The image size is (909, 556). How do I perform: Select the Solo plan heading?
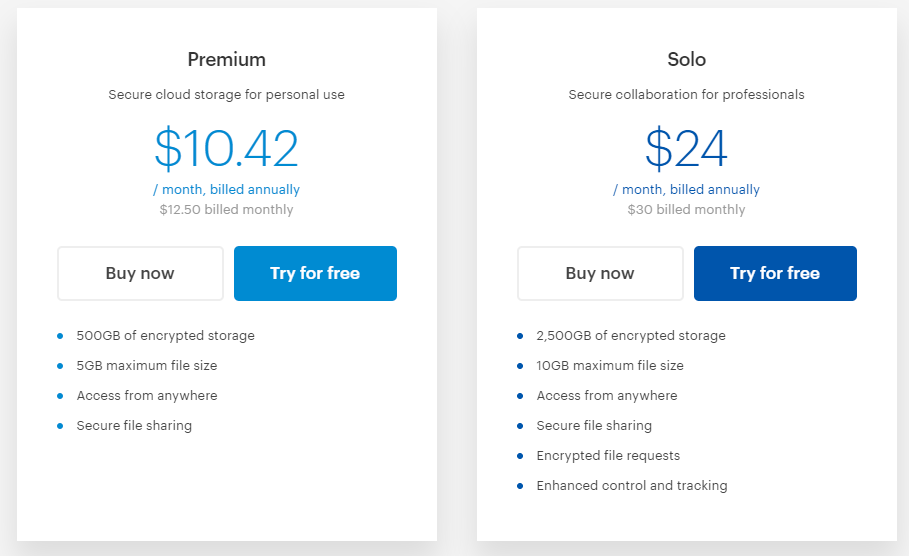pos(687,59)
